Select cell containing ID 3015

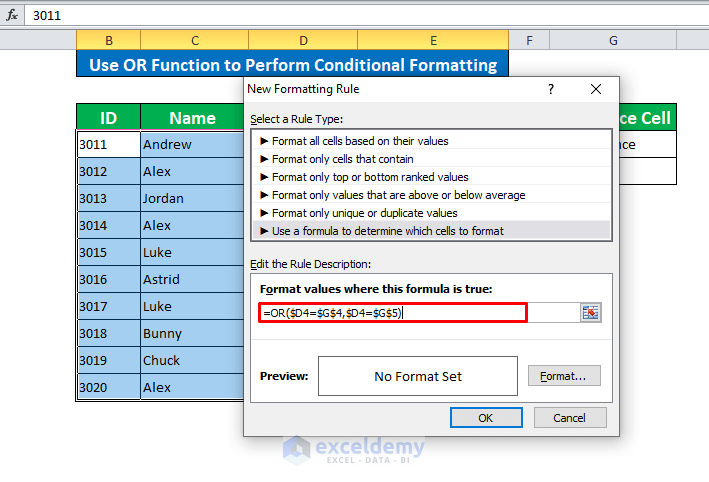click(x=108, y=252)
